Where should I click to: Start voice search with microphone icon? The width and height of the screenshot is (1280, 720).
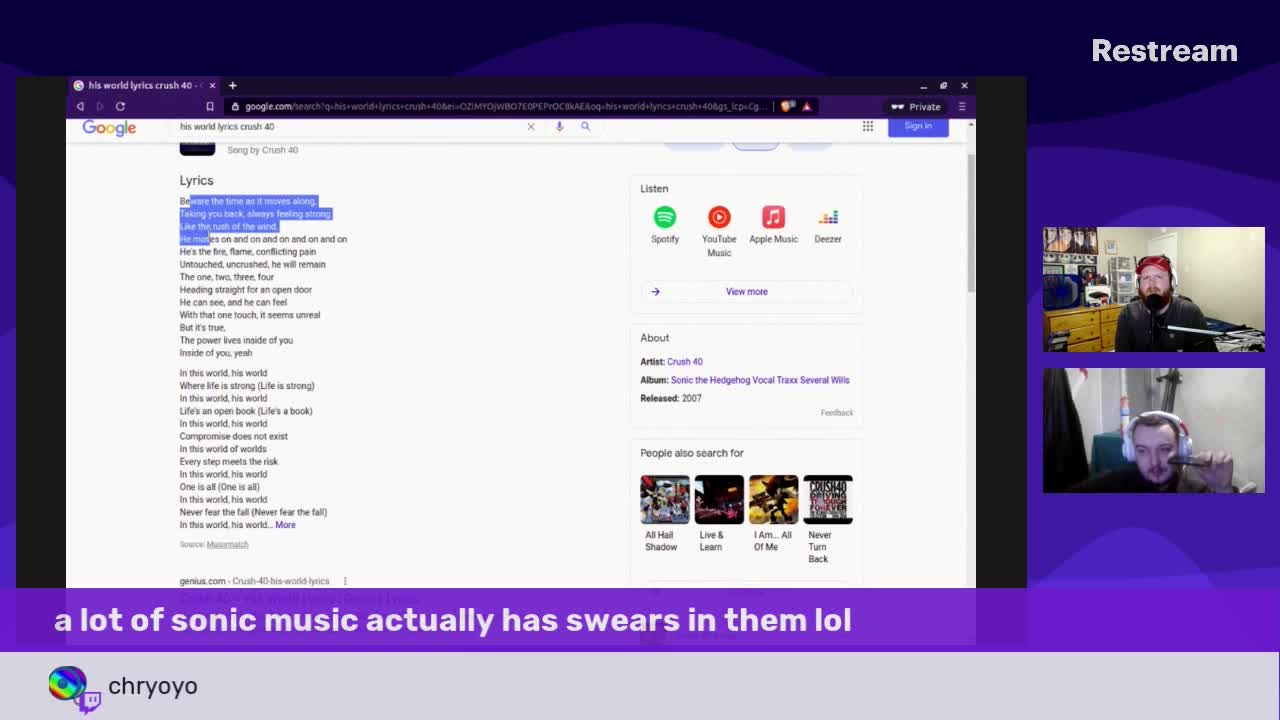point(559,126)
